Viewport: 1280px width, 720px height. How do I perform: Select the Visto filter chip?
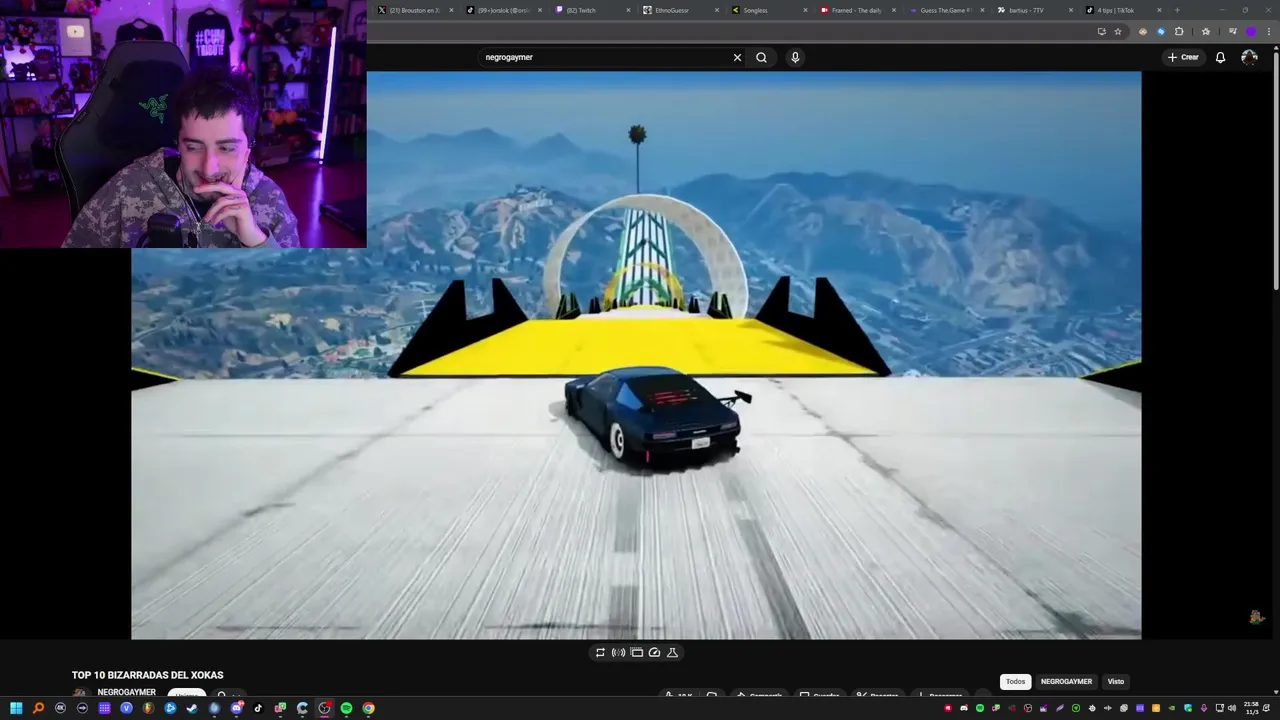(x=1116, y=681)
